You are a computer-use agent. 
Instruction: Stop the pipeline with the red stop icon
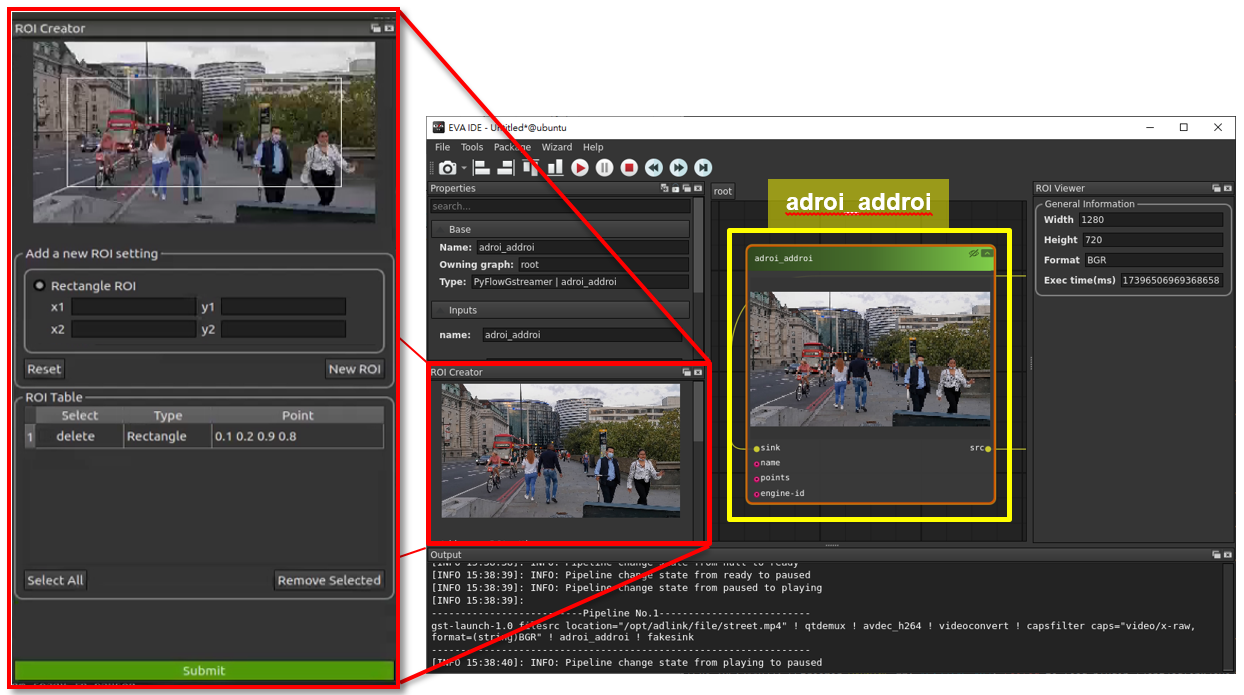coord(629,168)
